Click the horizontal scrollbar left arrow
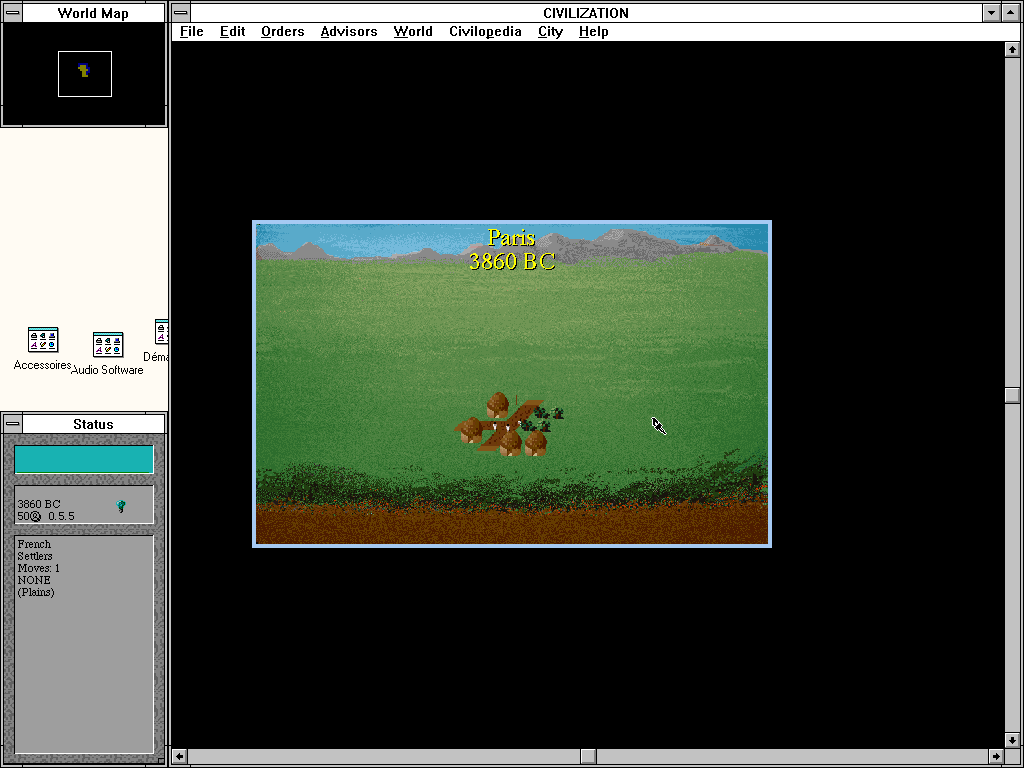1024x768 pixels. 180,756
